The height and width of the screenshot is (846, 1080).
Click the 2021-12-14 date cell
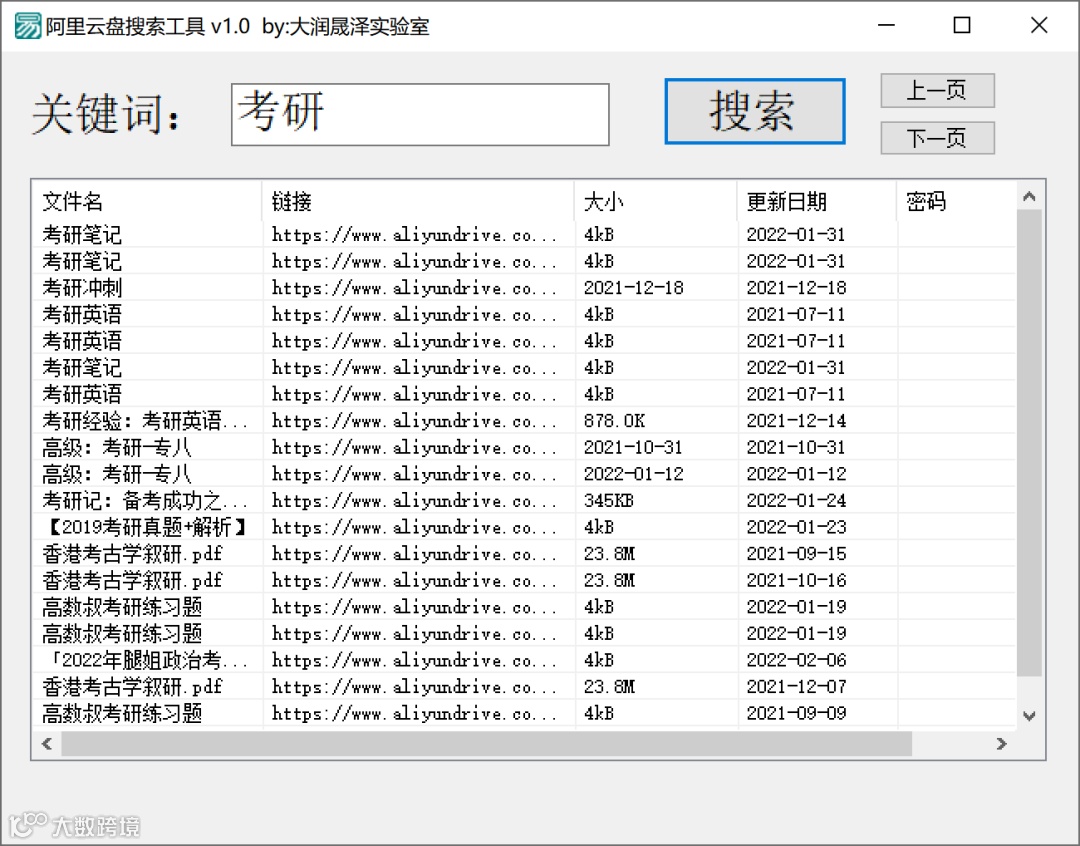[x=796, y=421]
